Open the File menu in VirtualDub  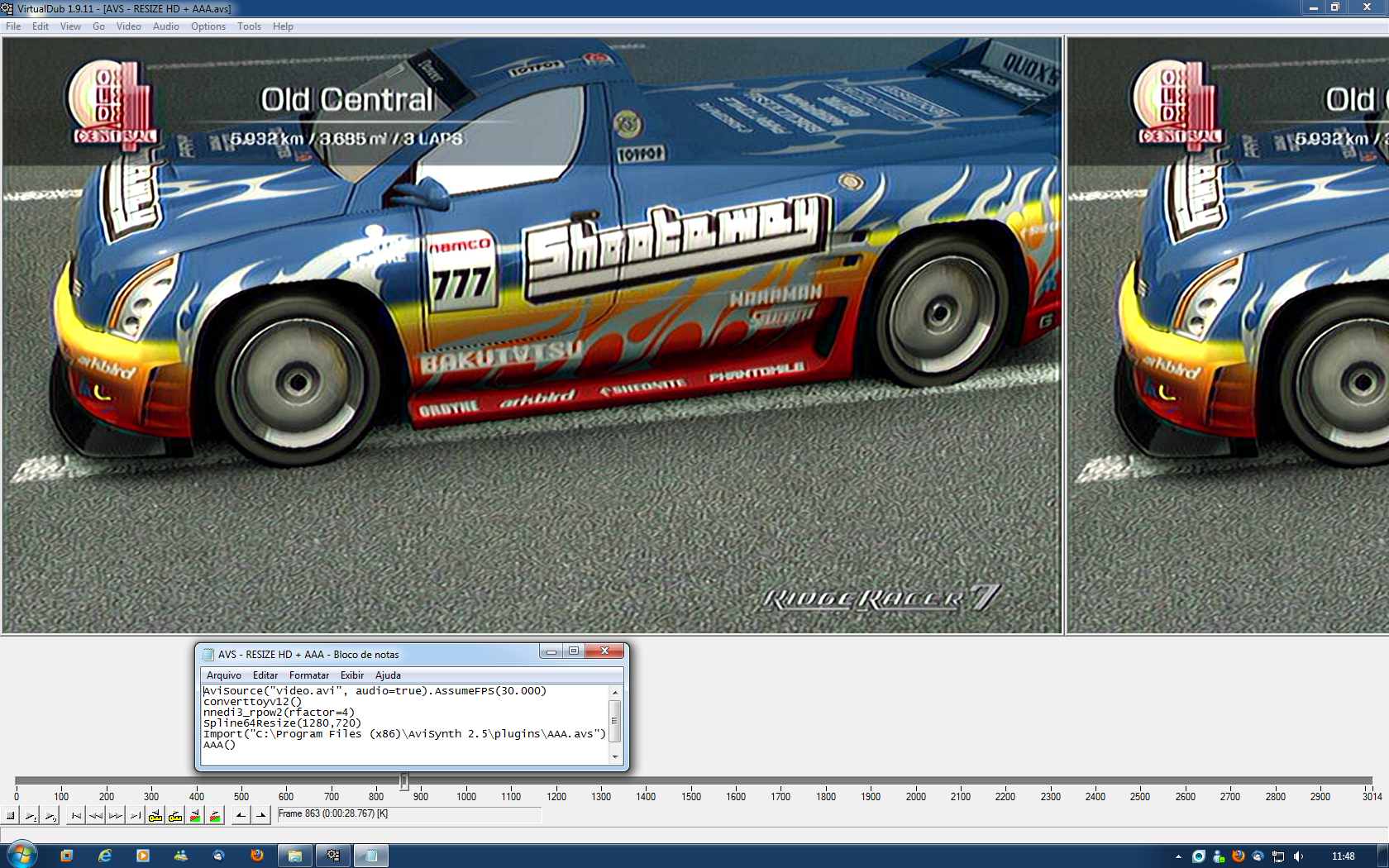point(13,26)
